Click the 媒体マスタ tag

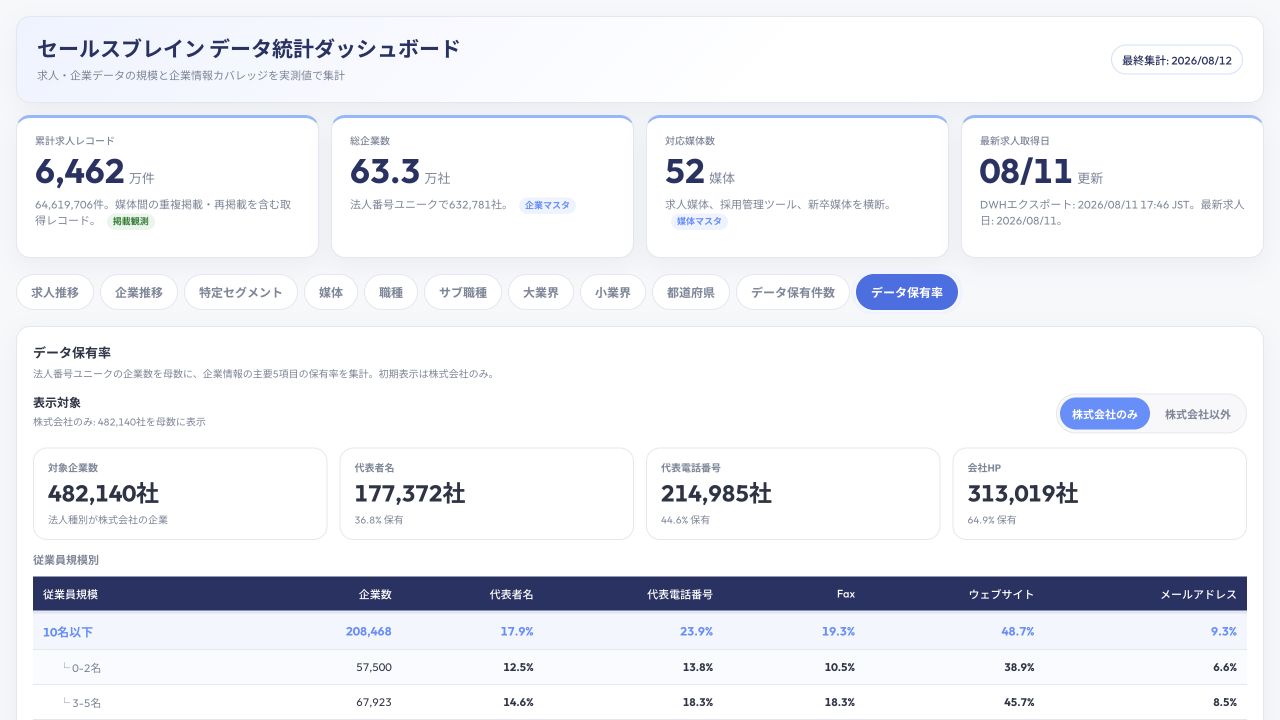(x=700, y=221)
